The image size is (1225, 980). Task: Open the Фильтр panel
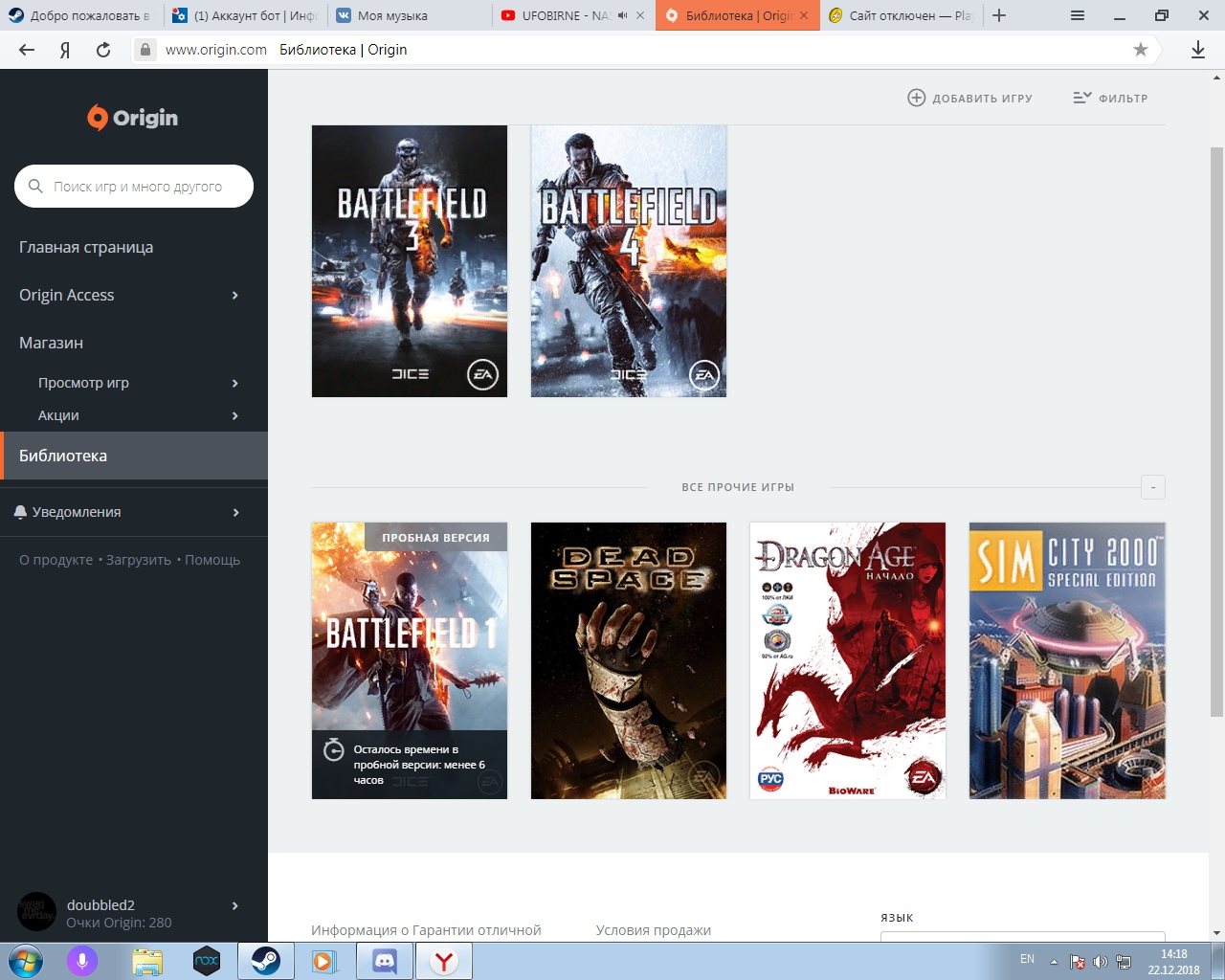1110,98
